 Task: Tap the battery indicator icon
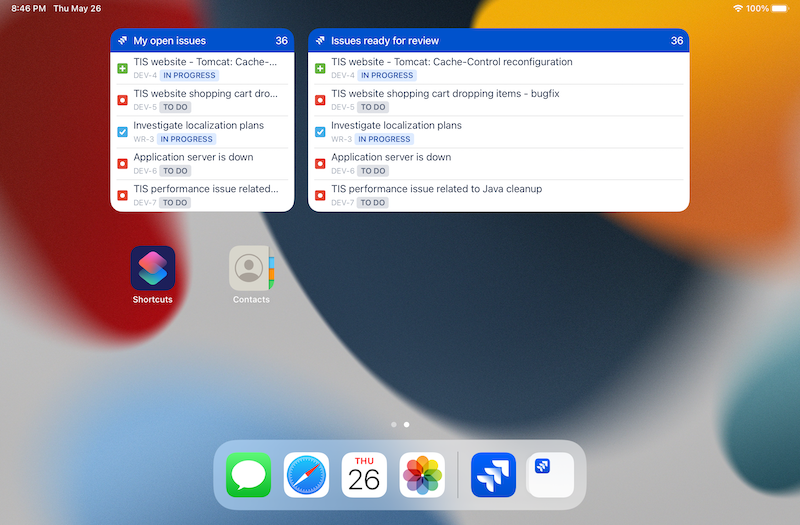(x=781, y=8)
